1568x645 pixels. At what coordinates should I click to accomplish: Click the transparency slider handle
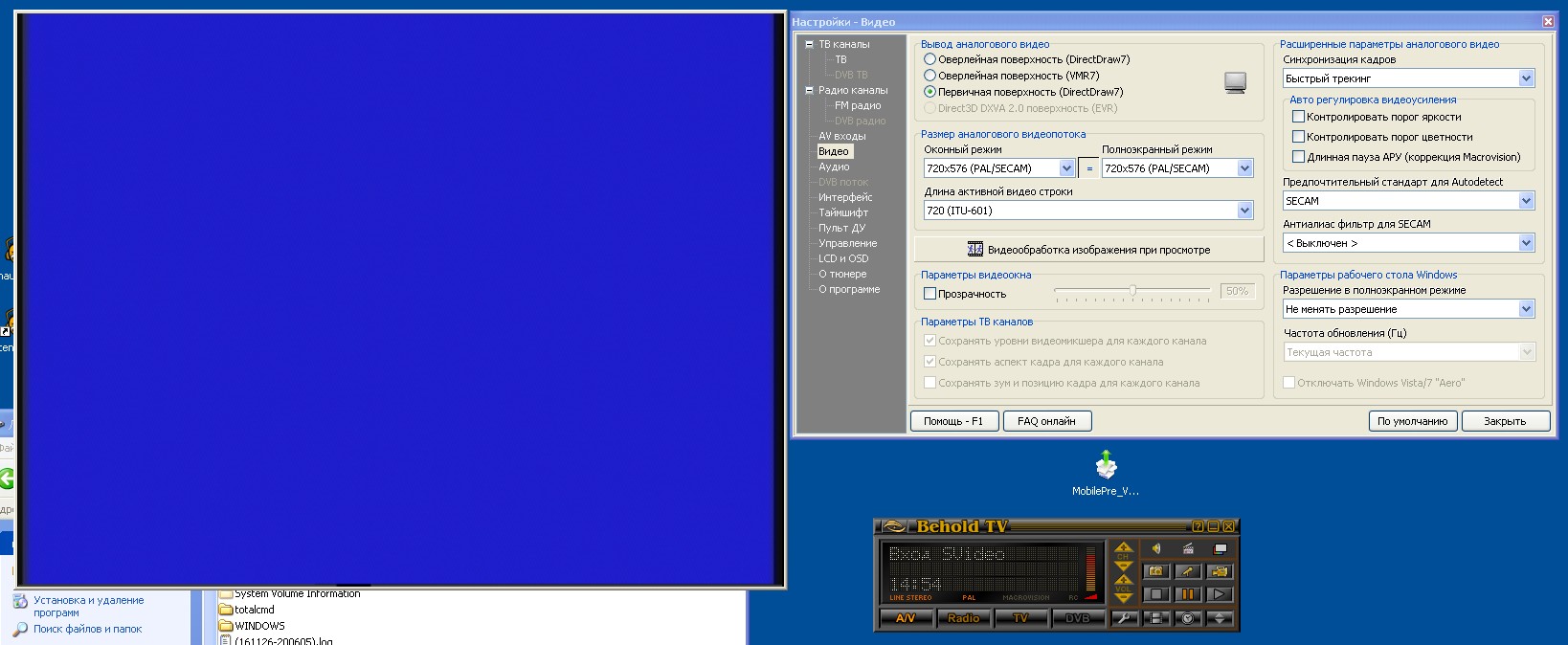tap(1132, 291)
